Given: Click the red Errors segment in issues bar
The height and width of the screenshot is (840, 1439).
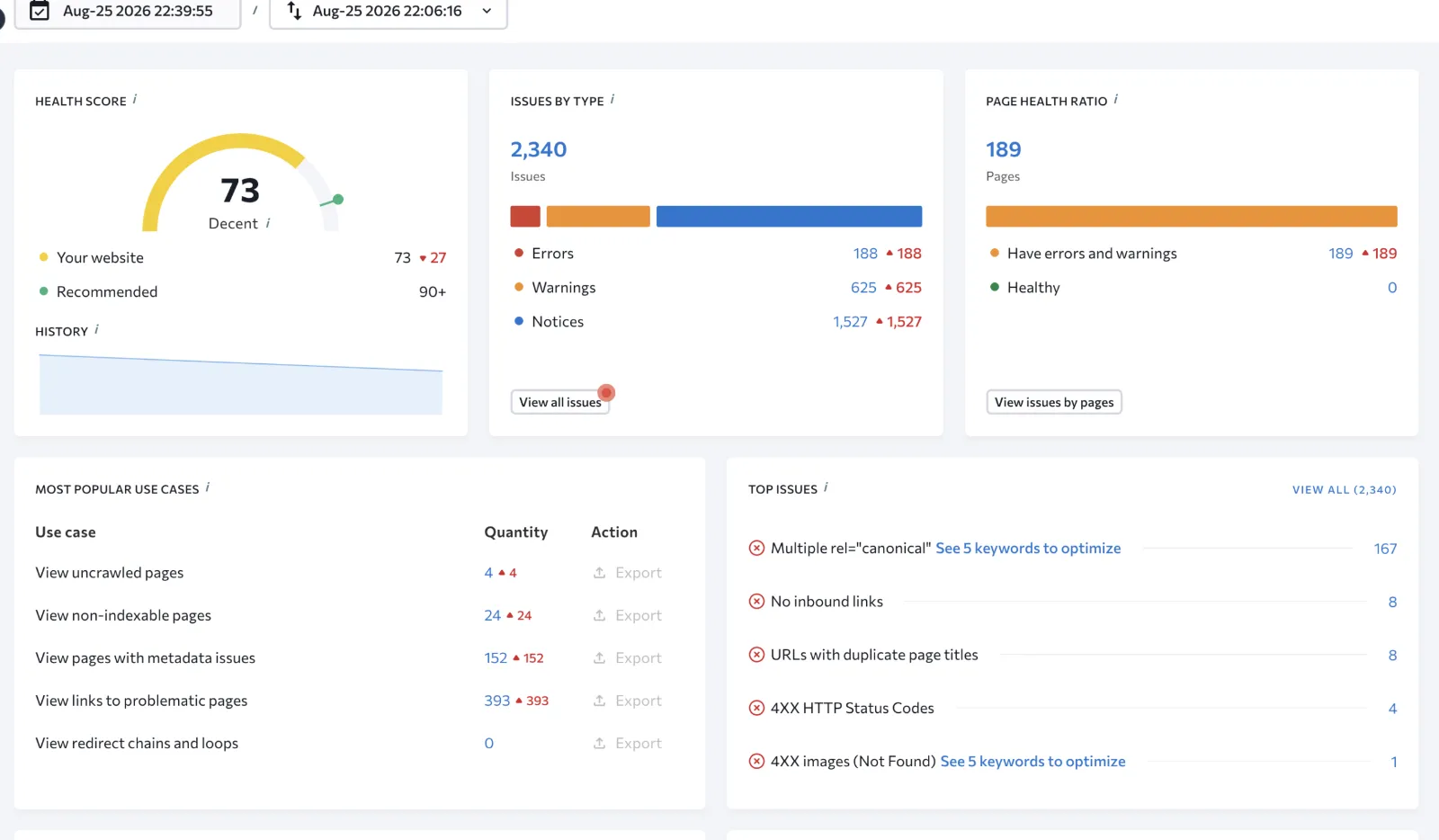Looking at the screenshot, I should [525, 216].
